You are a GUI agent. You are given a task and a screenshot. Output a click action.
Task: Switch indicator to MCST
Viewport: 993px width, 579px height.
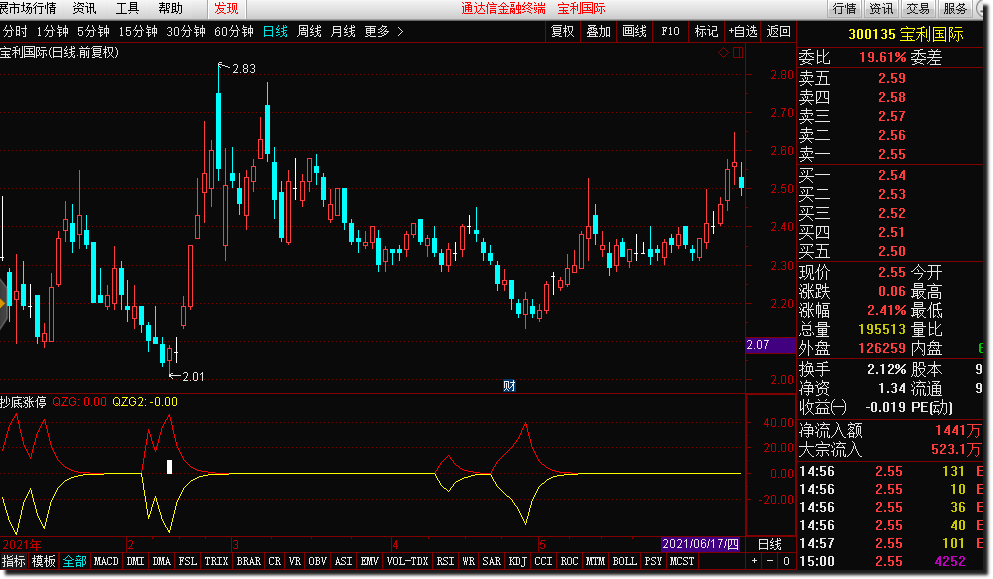click(x=683, y=561)
